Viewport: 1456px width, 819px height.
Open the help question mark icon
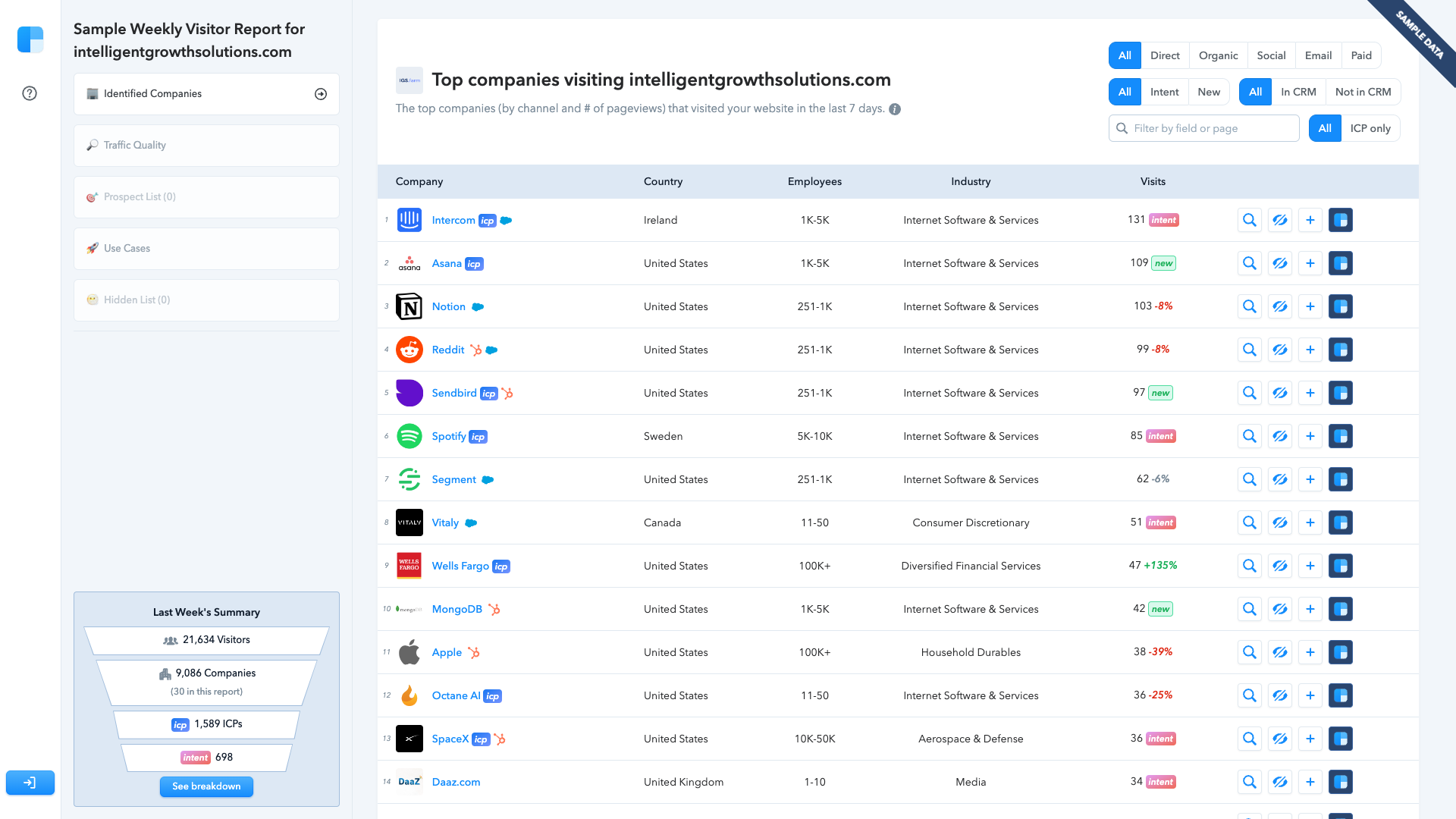coord(30,93)
